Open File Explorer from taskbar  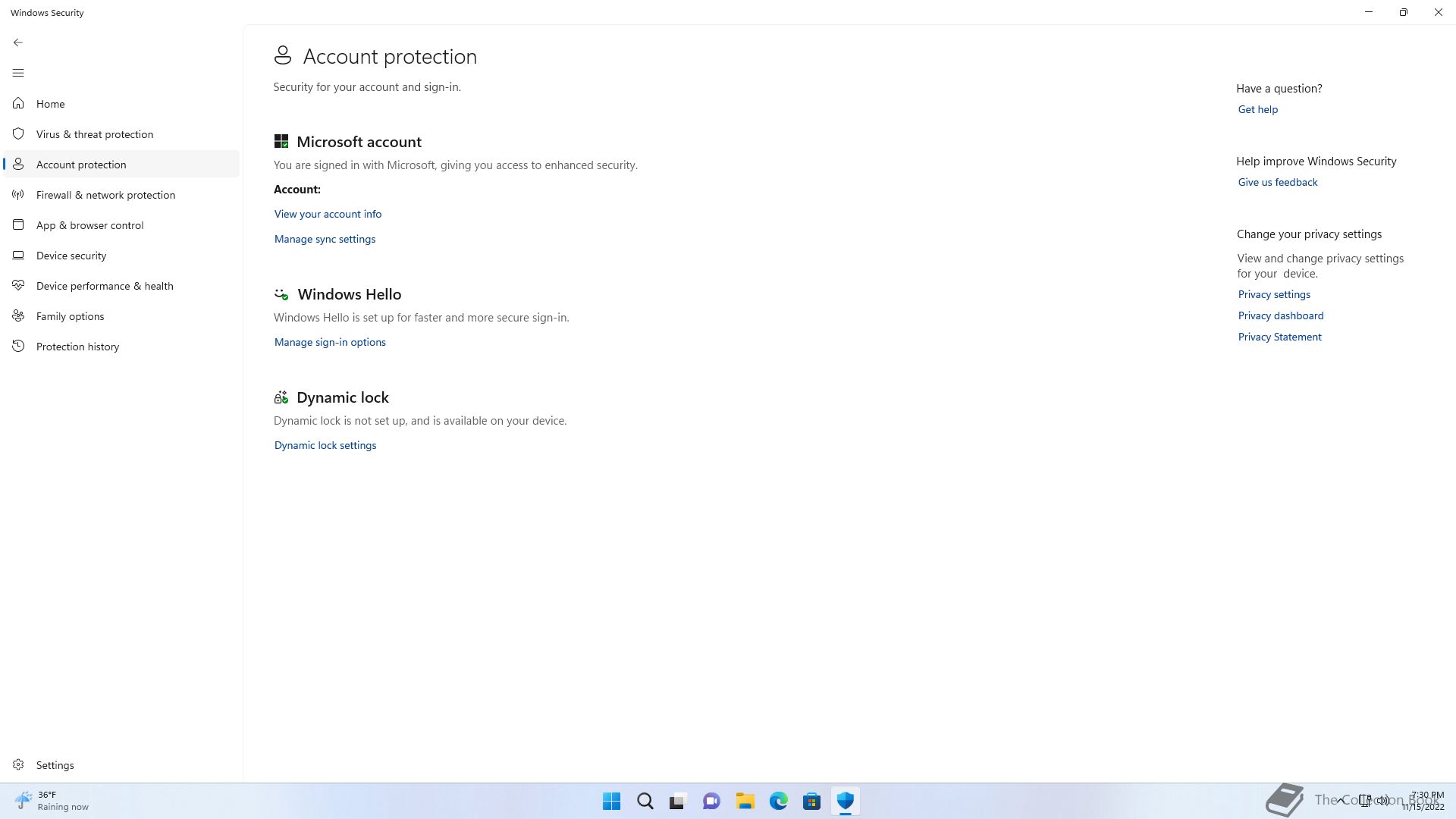745,801
